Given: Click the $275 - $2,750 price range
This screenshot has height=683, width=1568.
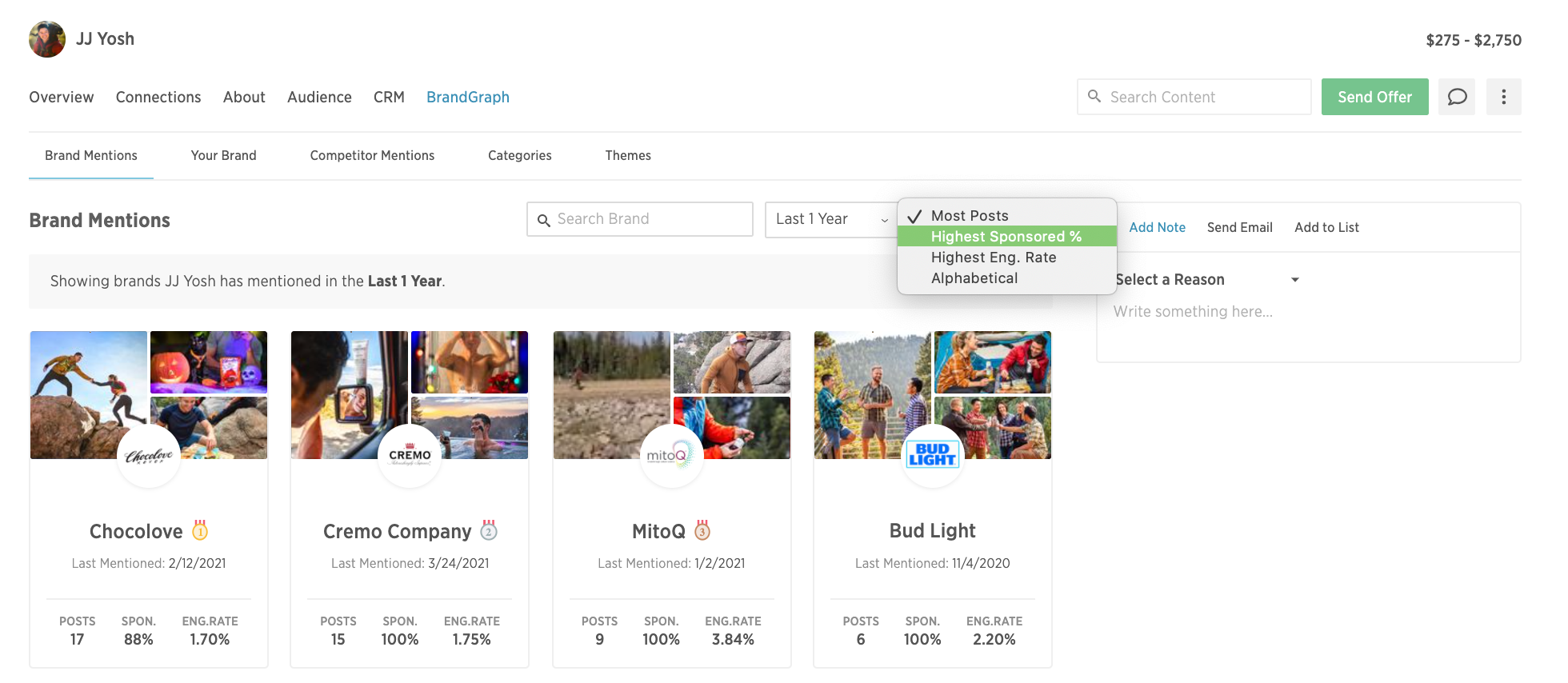Looking at the screenshot, I should tap(1474, 40).
